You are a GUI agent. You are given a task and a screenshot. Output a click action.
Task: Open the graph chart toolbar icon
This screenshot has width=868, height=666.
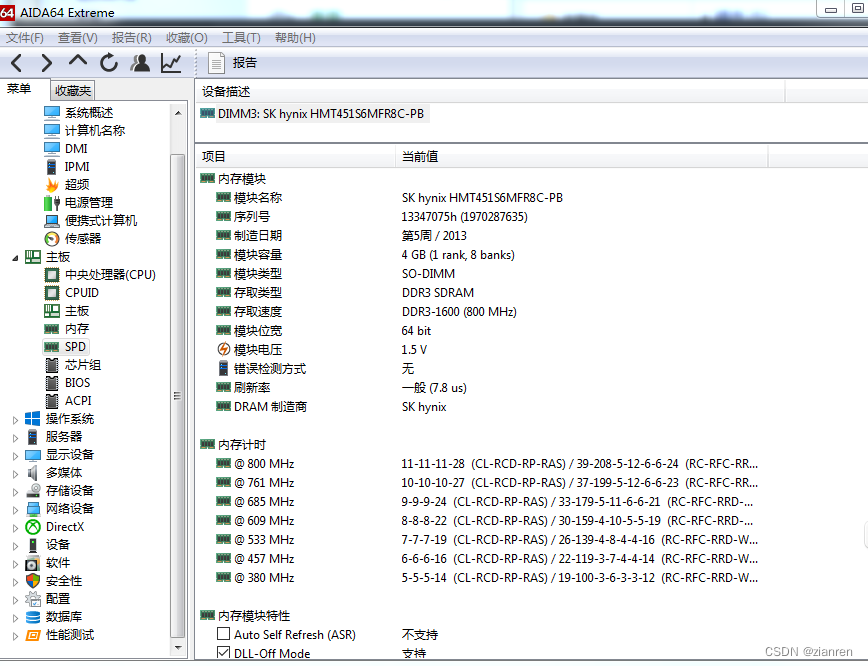pos(171,63)
